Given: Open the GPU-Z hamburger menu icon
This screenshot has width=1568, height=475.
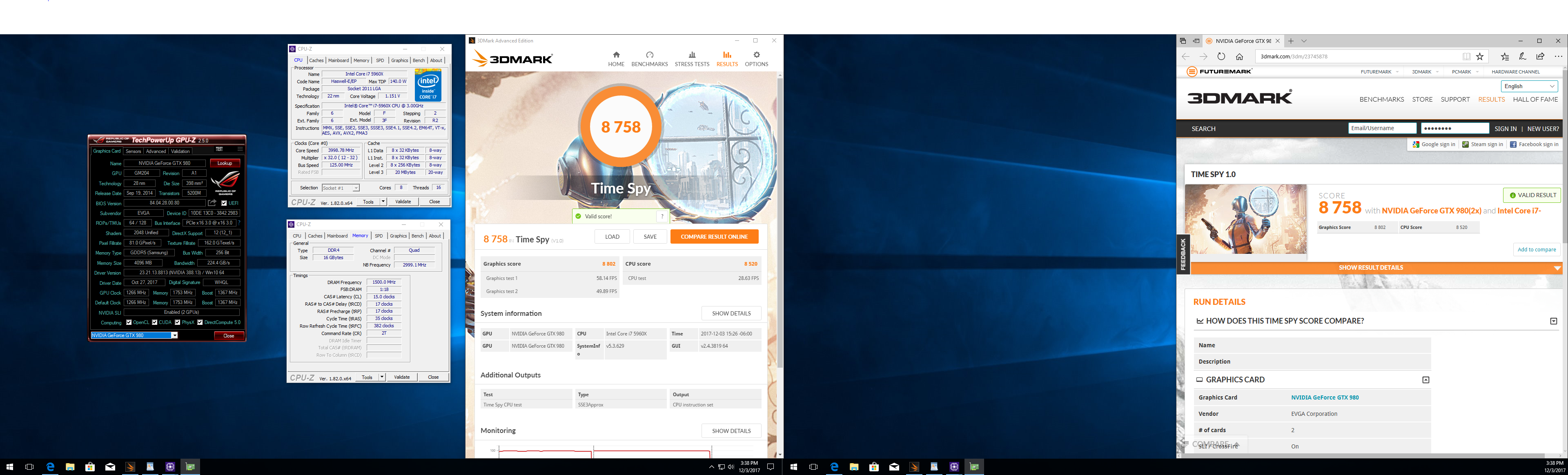Looking at the screenshot, I should point(240,149).
